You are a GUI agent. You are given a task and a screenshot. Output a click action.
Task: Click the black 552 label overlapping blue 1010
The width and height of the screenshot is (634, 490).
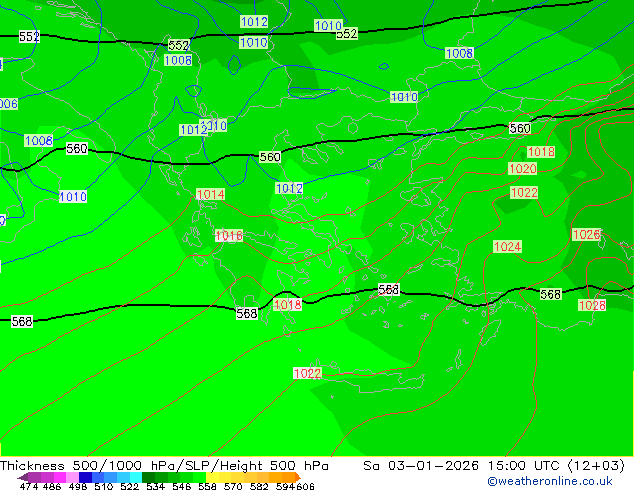point(347,34)
